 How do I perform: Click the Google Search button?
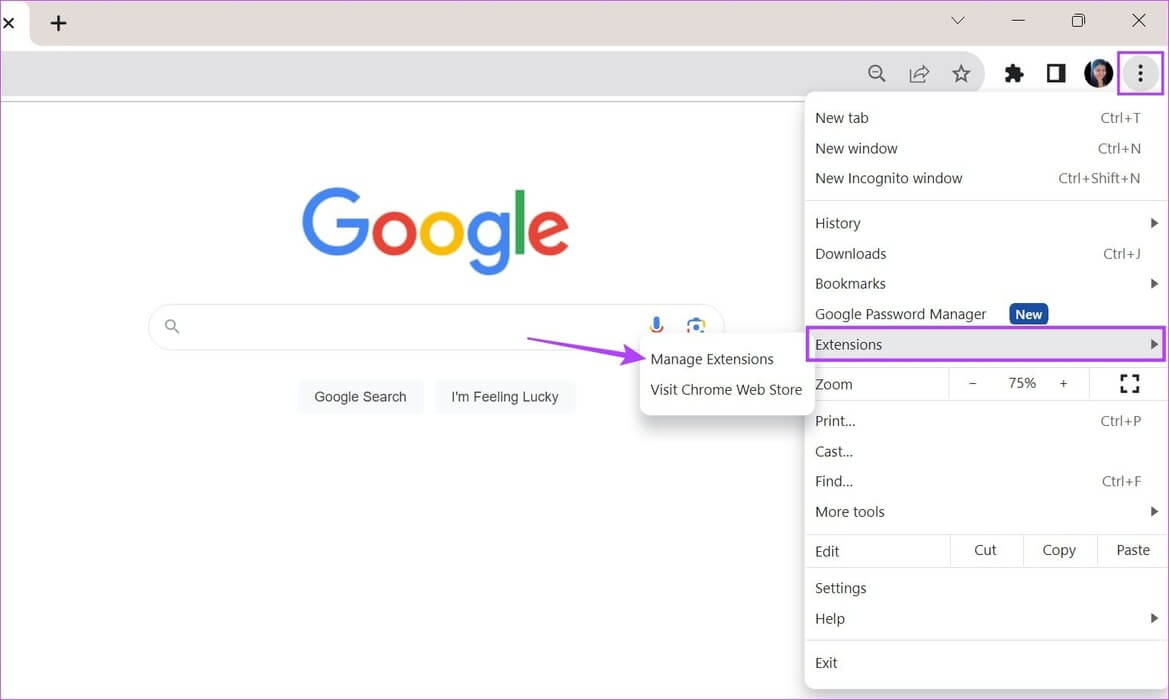tap(360, 397)
